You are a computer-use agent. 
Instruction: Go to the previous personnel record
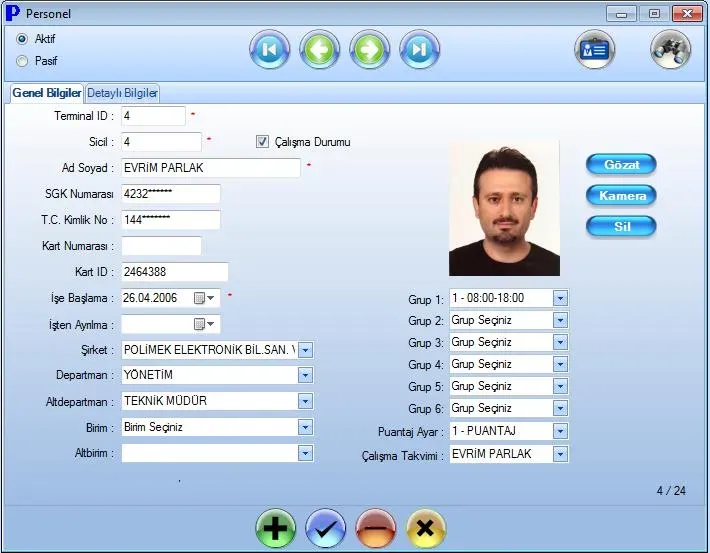[319, 50]
